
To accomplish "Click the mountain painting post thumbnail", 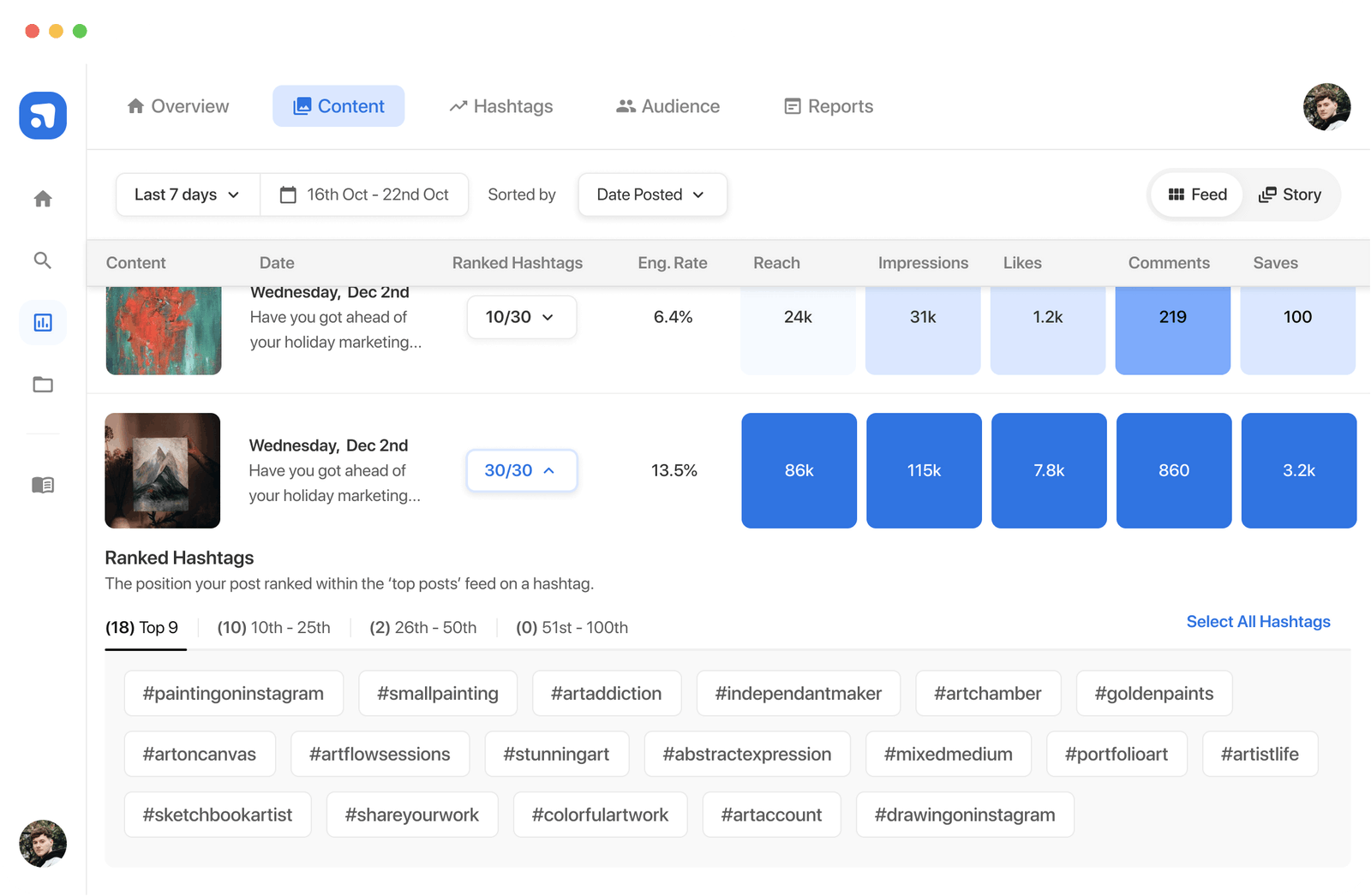I will (x=162, y=470).
